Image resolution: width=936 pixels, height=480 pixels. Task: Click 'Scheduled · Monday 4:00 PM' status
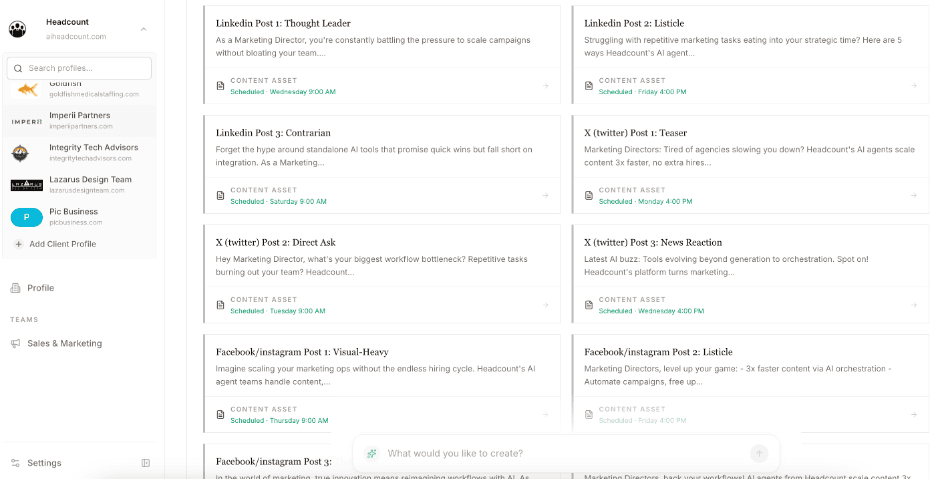pyautogui.click(x=645, y=202)
